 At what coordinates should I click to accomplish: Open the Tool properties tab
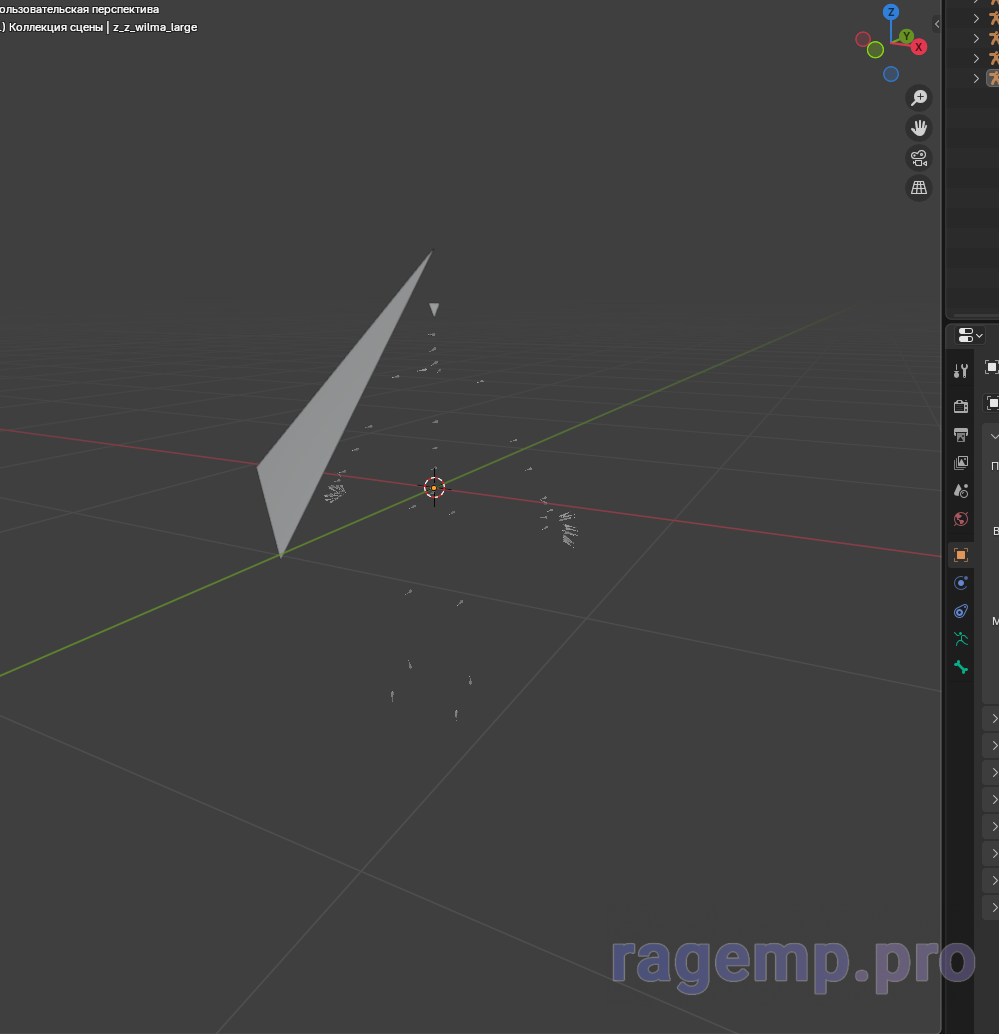(961, 371)
